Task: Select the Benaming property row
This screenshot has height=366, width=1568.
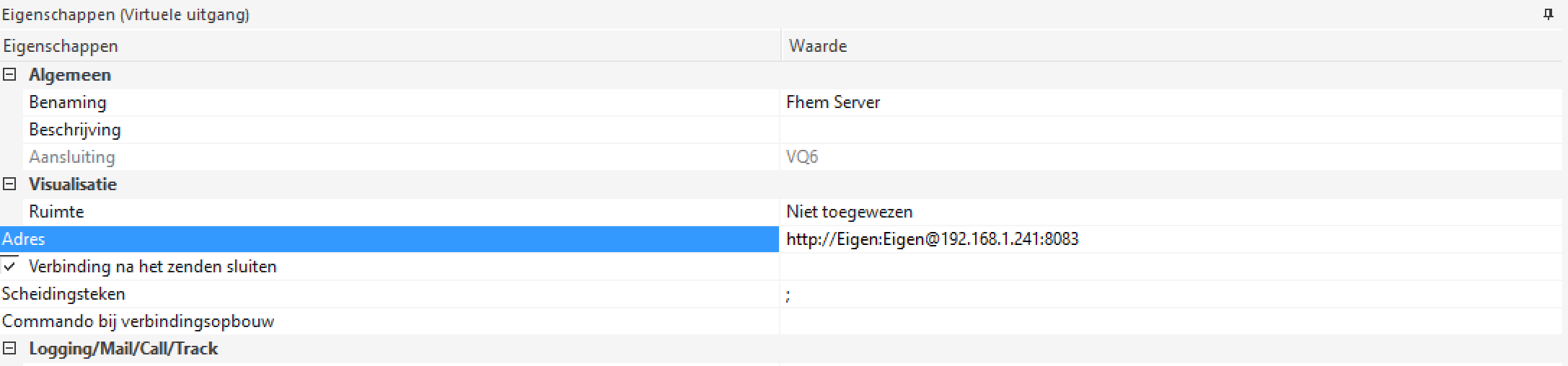Action: pos(68,102)
